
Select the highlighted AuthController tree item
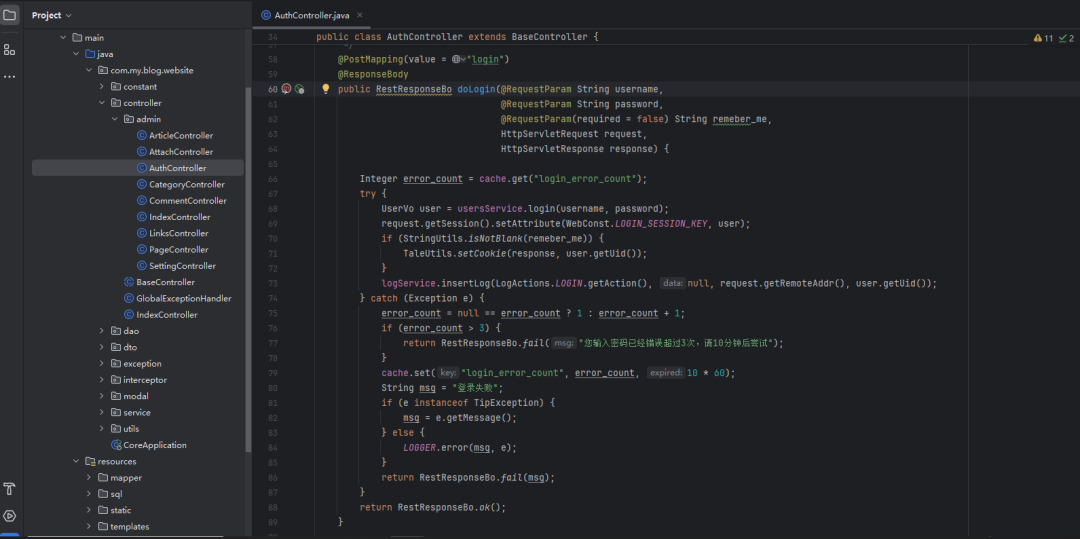pos(138,168)
